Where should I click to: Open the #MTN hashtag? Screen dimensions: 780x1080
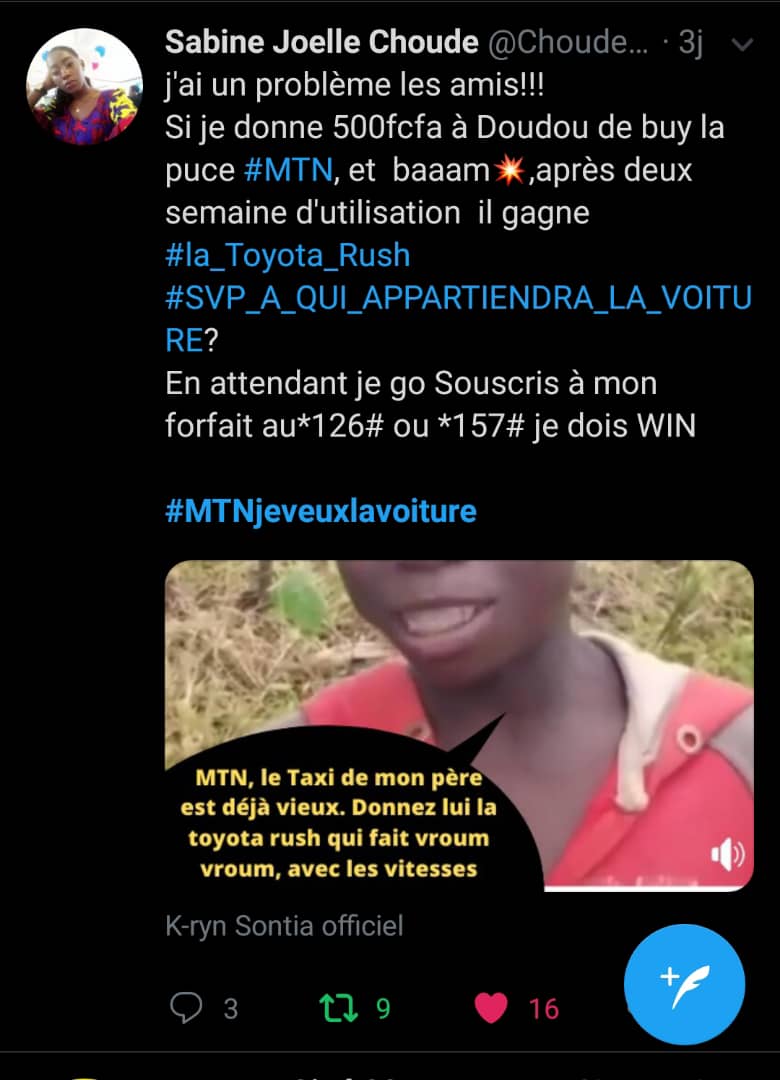[289, 170]
